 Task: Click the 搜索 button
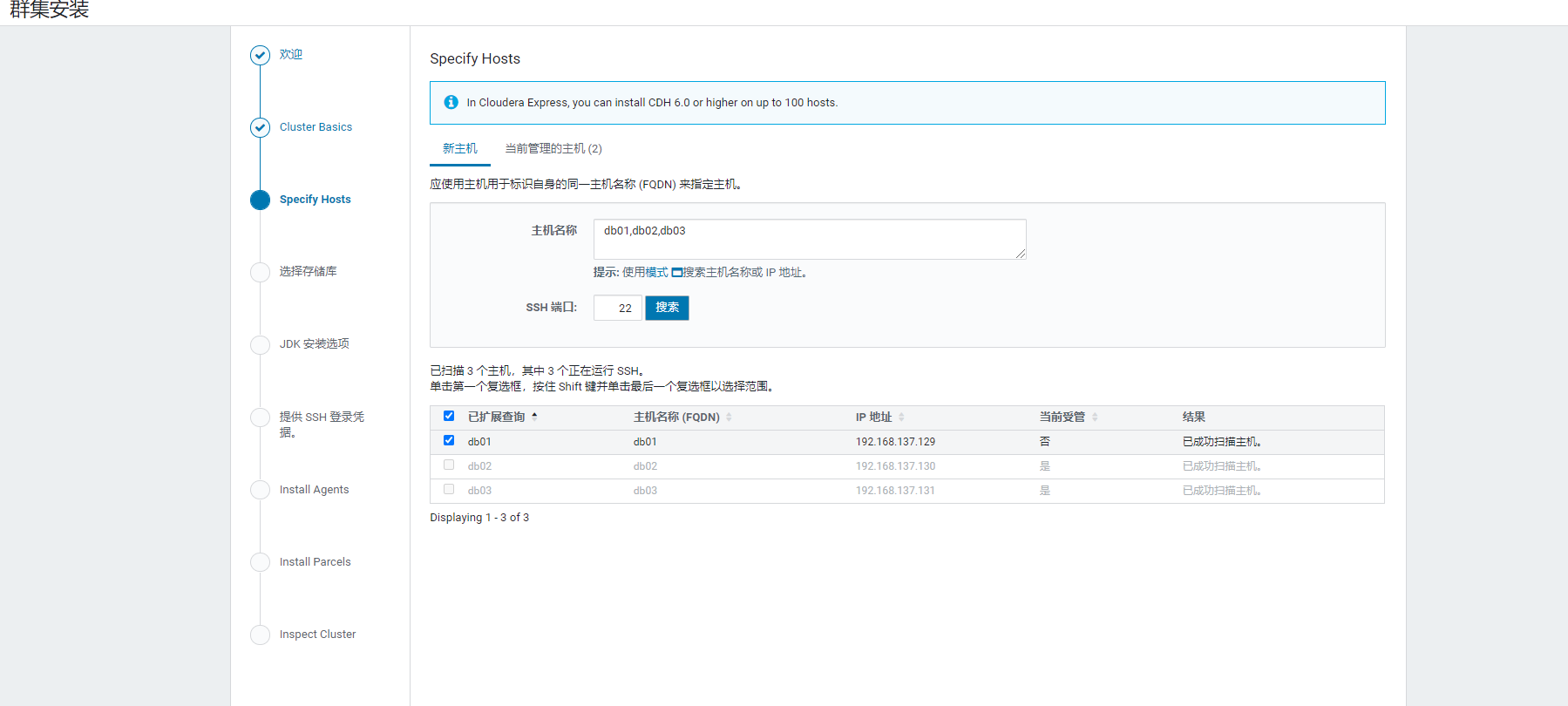pyautogui.click(x=667, y=308)
